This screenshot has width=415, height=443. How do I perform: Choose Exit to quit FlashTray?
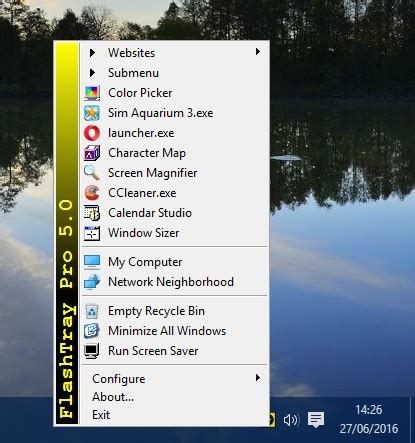(x=175, y=415)
